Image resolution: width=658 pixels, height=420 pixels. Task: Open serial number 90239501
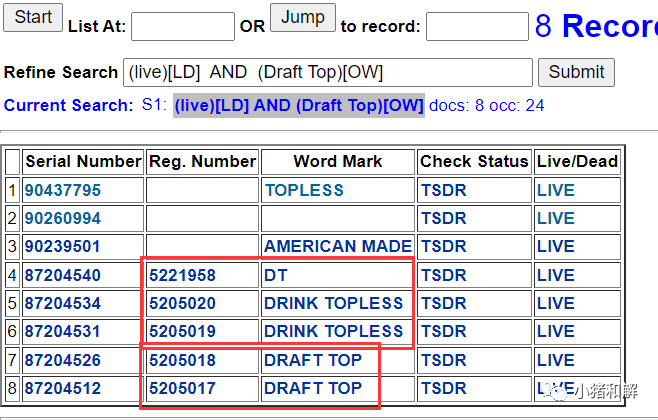pos(63,247)
